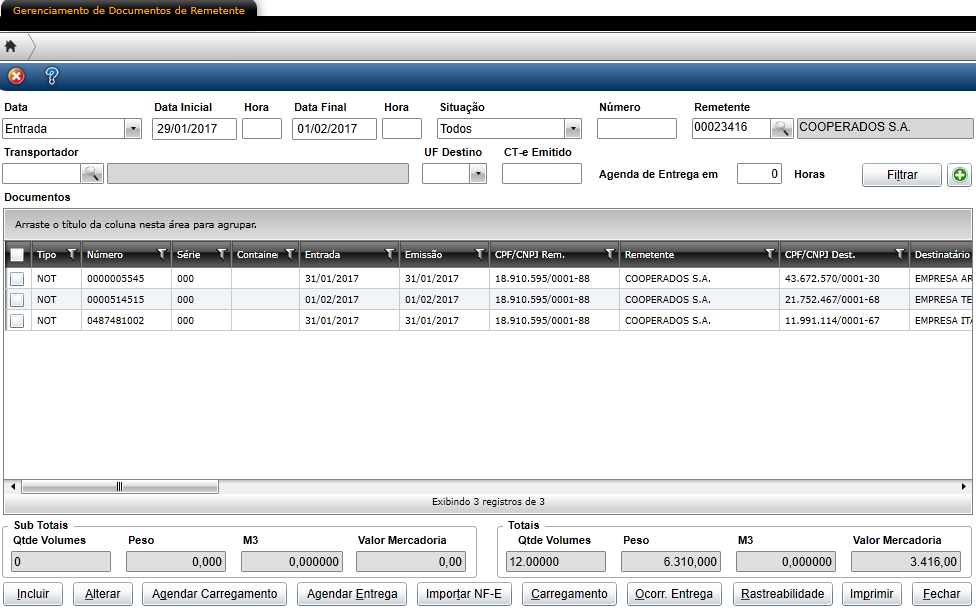The image size is (976, 610).
Task: Focus the Data Inicial field 29/01/2017
Action: [194, 129]
